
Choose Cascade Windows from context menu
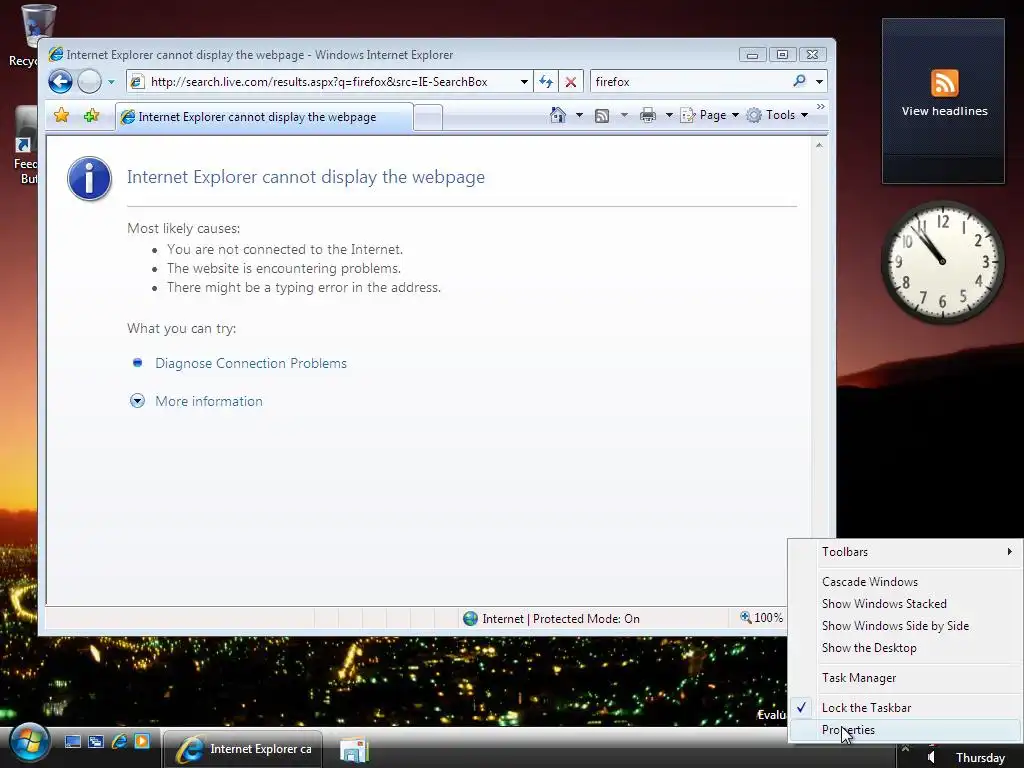(x=905, y=582)
